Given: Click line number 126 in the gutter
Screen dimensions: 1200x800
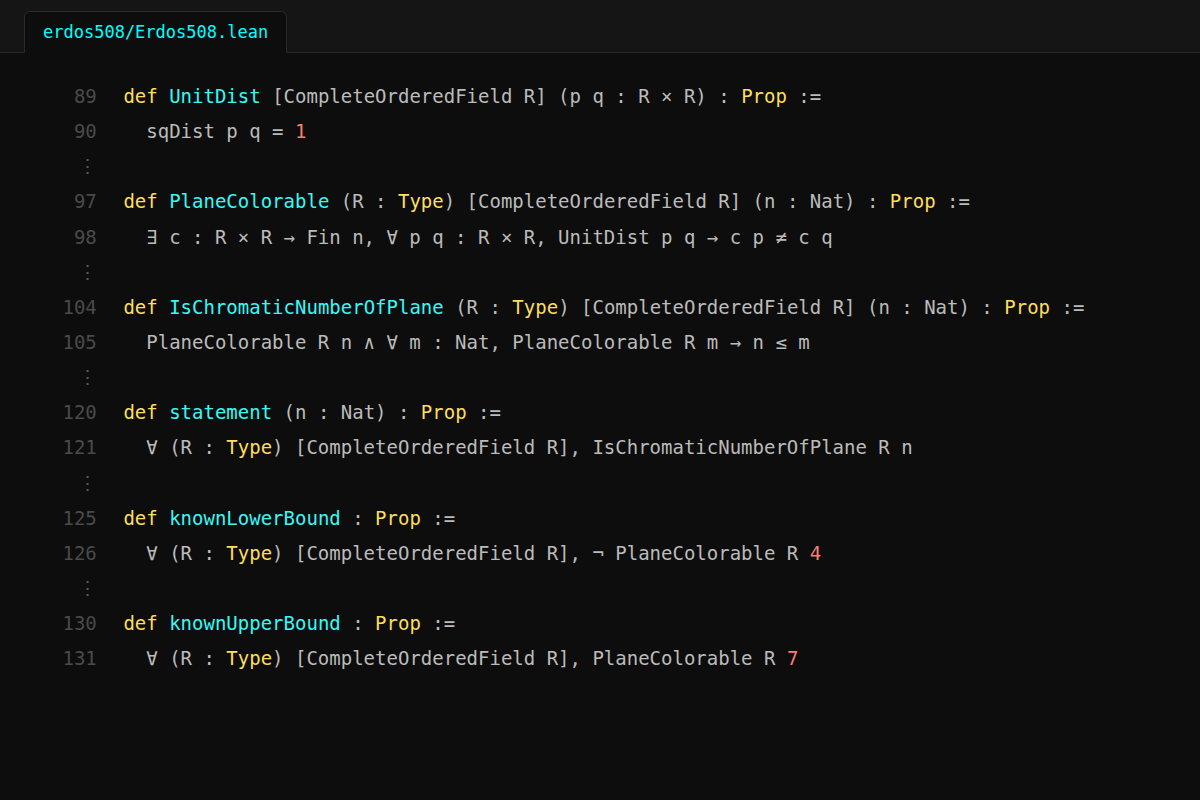Looking at the screenshot, I should coord(80,553).
